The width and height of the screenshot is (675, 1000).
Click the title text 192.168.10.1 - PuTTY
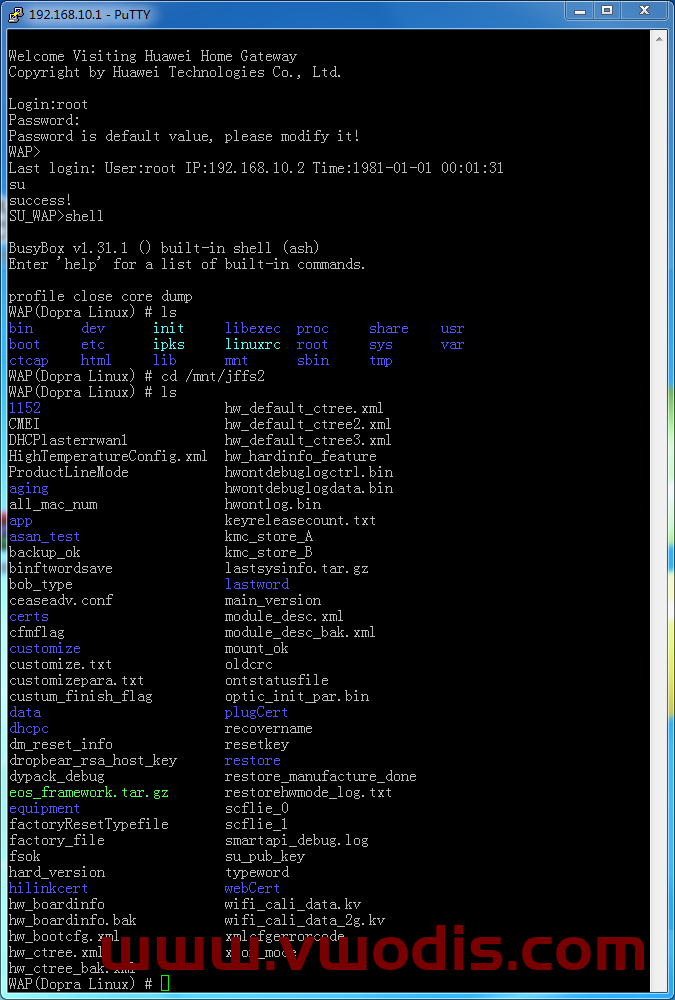89,14
